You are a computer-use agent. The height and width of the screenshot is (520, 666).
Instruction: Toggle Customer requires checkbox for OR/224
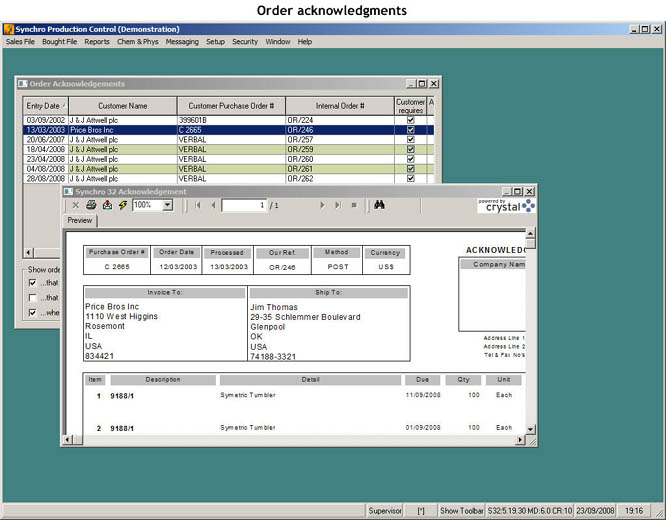410,120
